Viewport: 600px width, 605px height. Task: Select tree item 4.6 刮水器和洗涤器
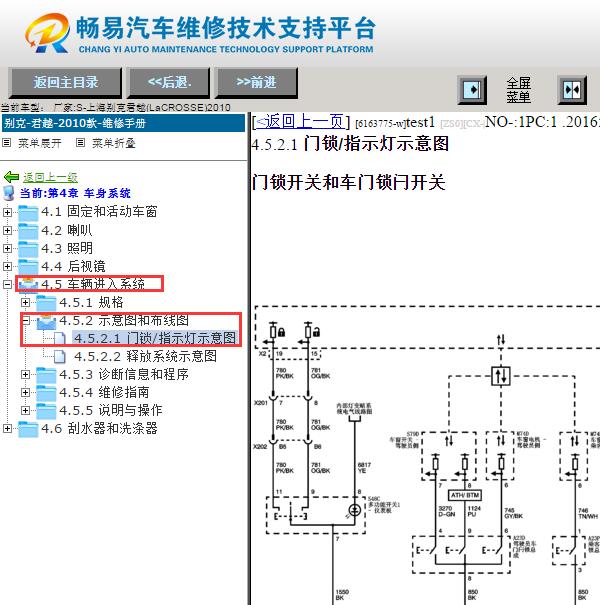99,428
